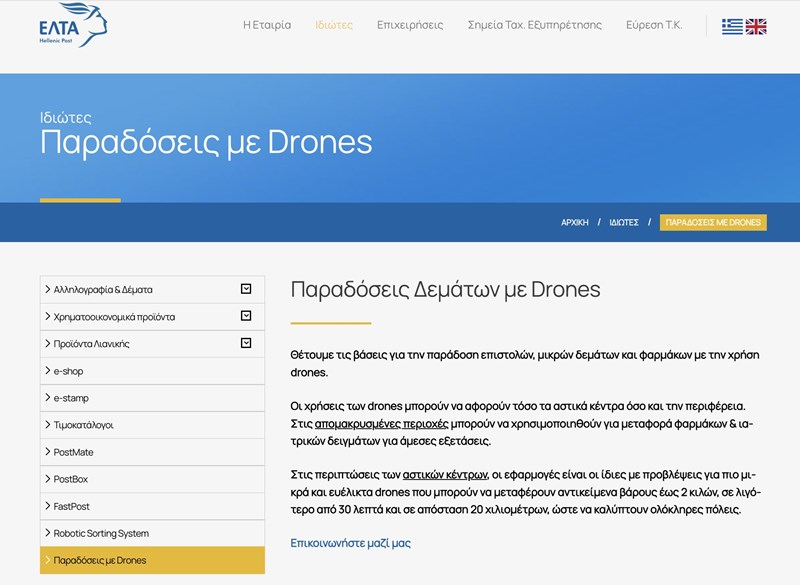The height and width of the screenshot is (585, 800).
Task: Select e-stamp in the sidebar
Action: [71, 398]
